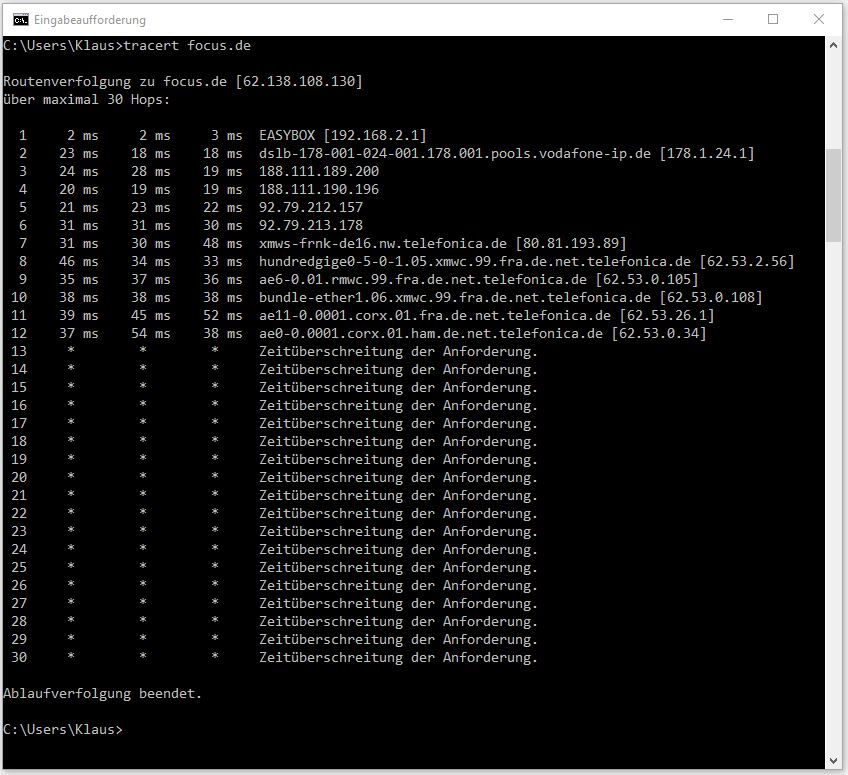The height and width of the screenshot is (775, 848).
Task: Click the vertical scrollbar thumb
Action: [833, 195]
